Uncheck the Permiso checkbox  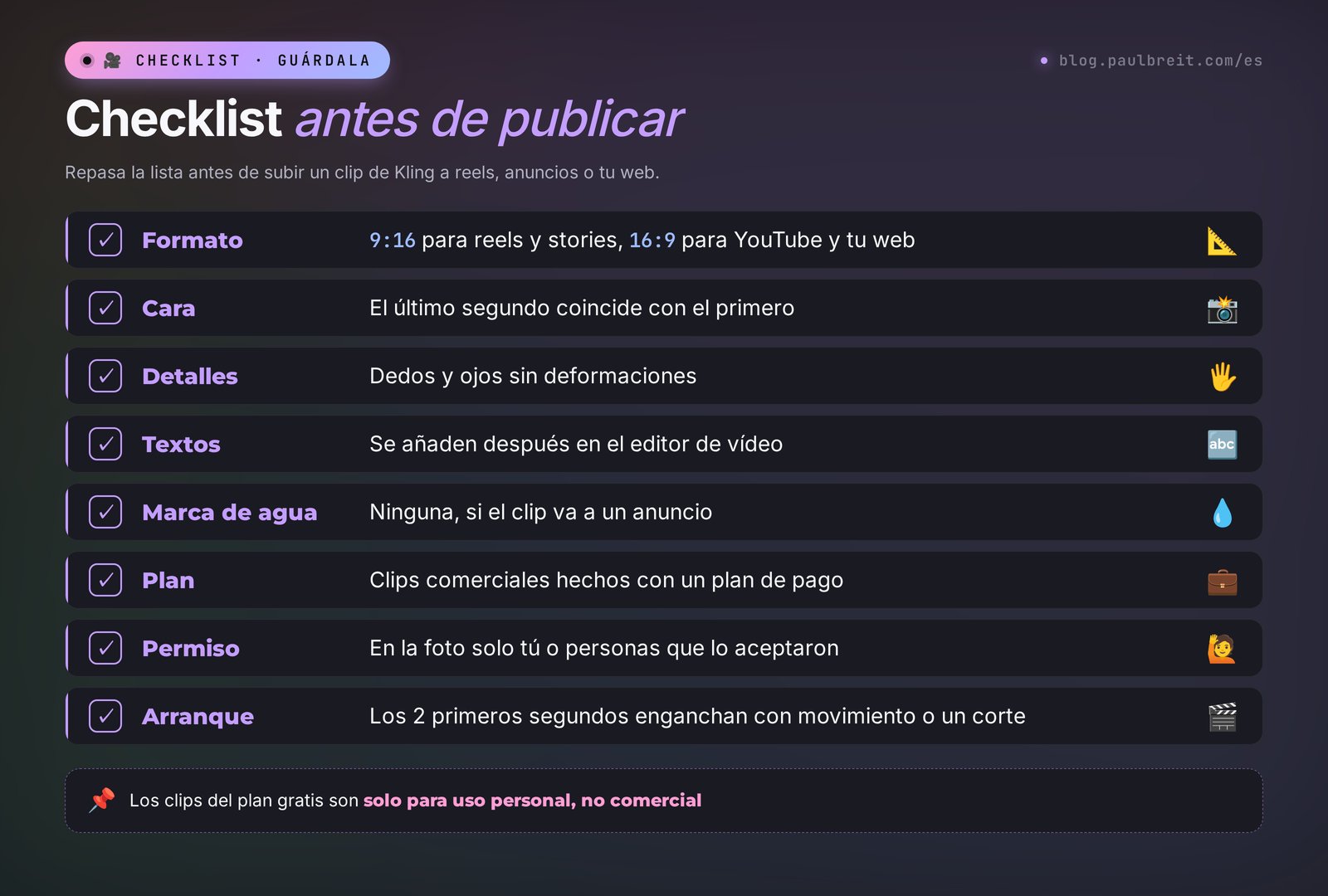tap(105, 648)
